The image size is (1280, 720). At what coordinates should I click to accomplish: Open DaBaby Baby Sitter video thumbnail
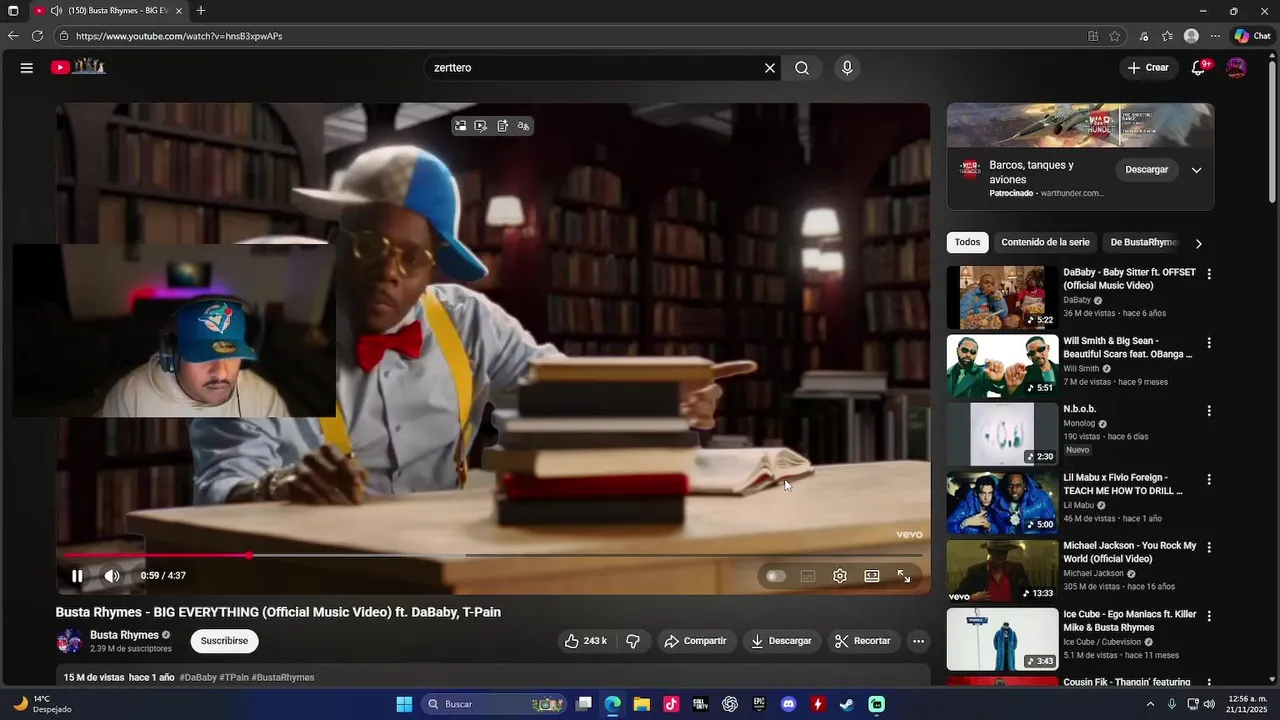(1002, 298)
